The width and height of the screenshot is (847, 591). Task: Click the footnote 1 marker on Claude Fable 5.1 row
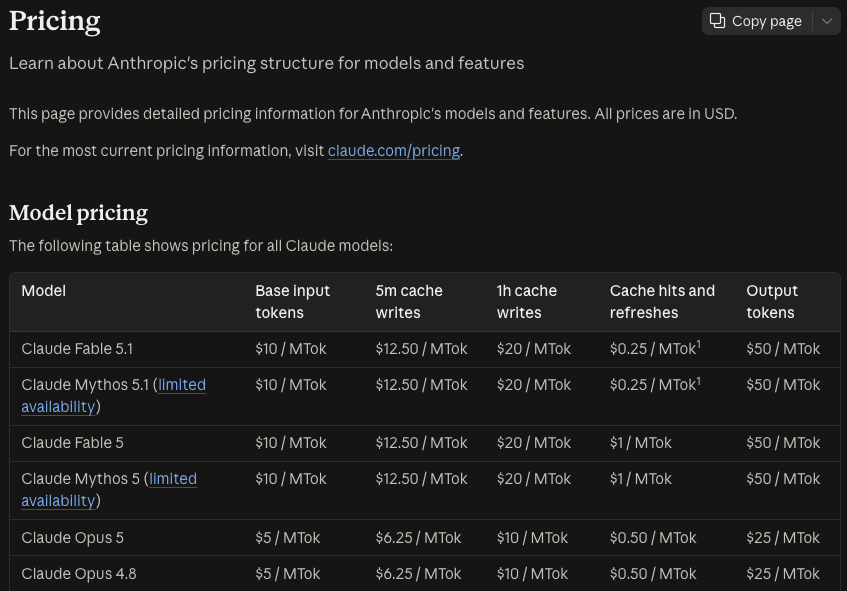698,344
